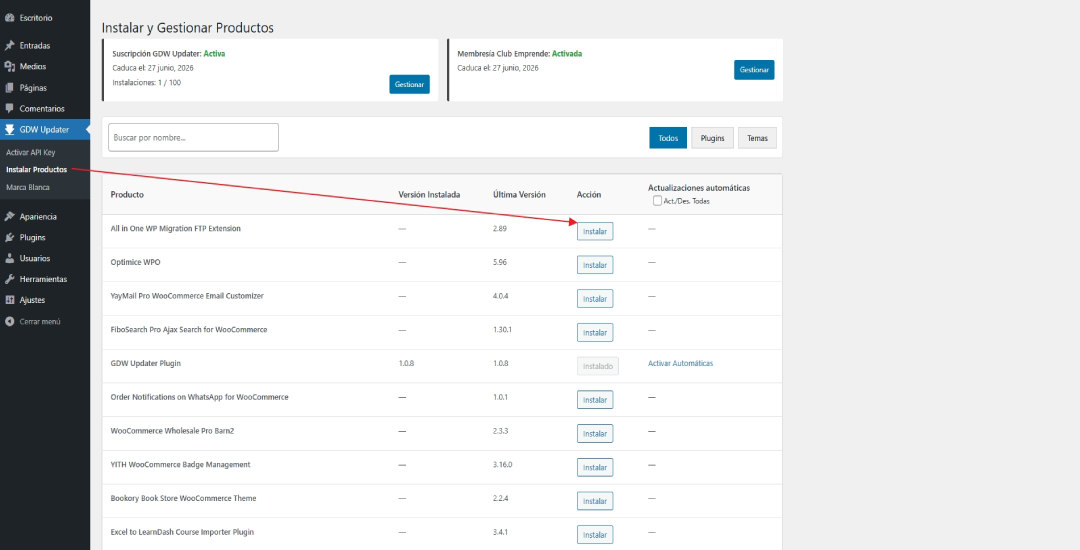Select the Instalar Productos submenu item

tap(37, 169)
